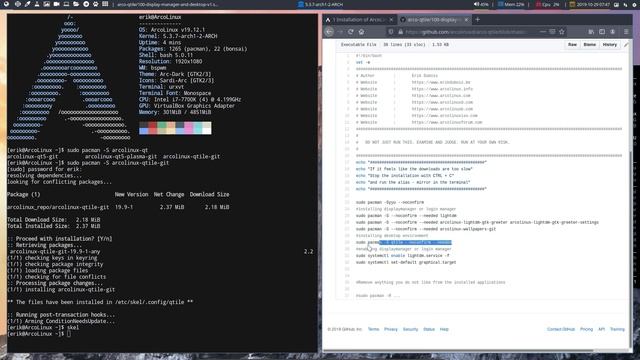The height and width of the screenshot is (360, 640).
Task: Click the arcolinux-wallpapers-git install line
Action: point(426,229)
